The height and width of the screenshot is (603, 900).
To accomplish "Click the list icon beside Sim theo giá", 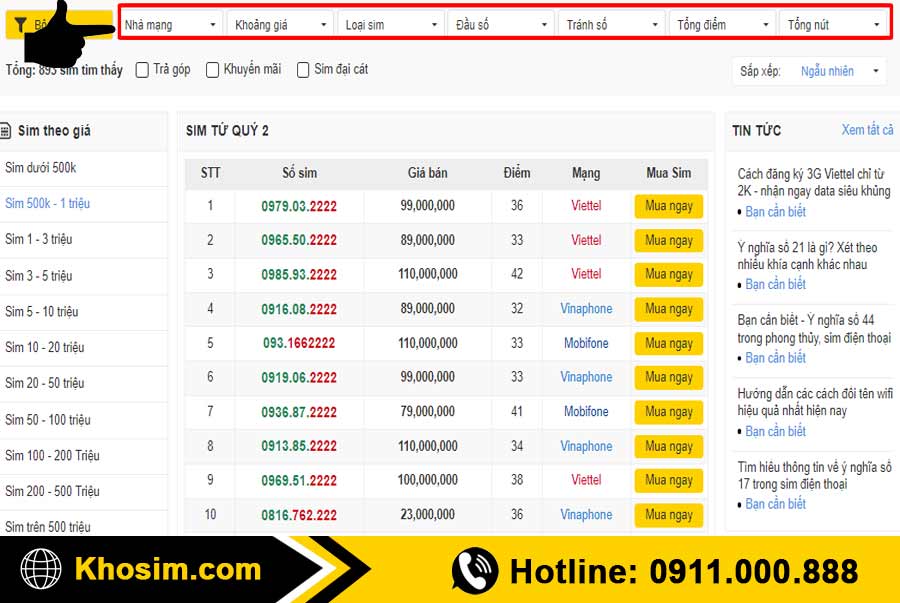I will coord(6,131).
